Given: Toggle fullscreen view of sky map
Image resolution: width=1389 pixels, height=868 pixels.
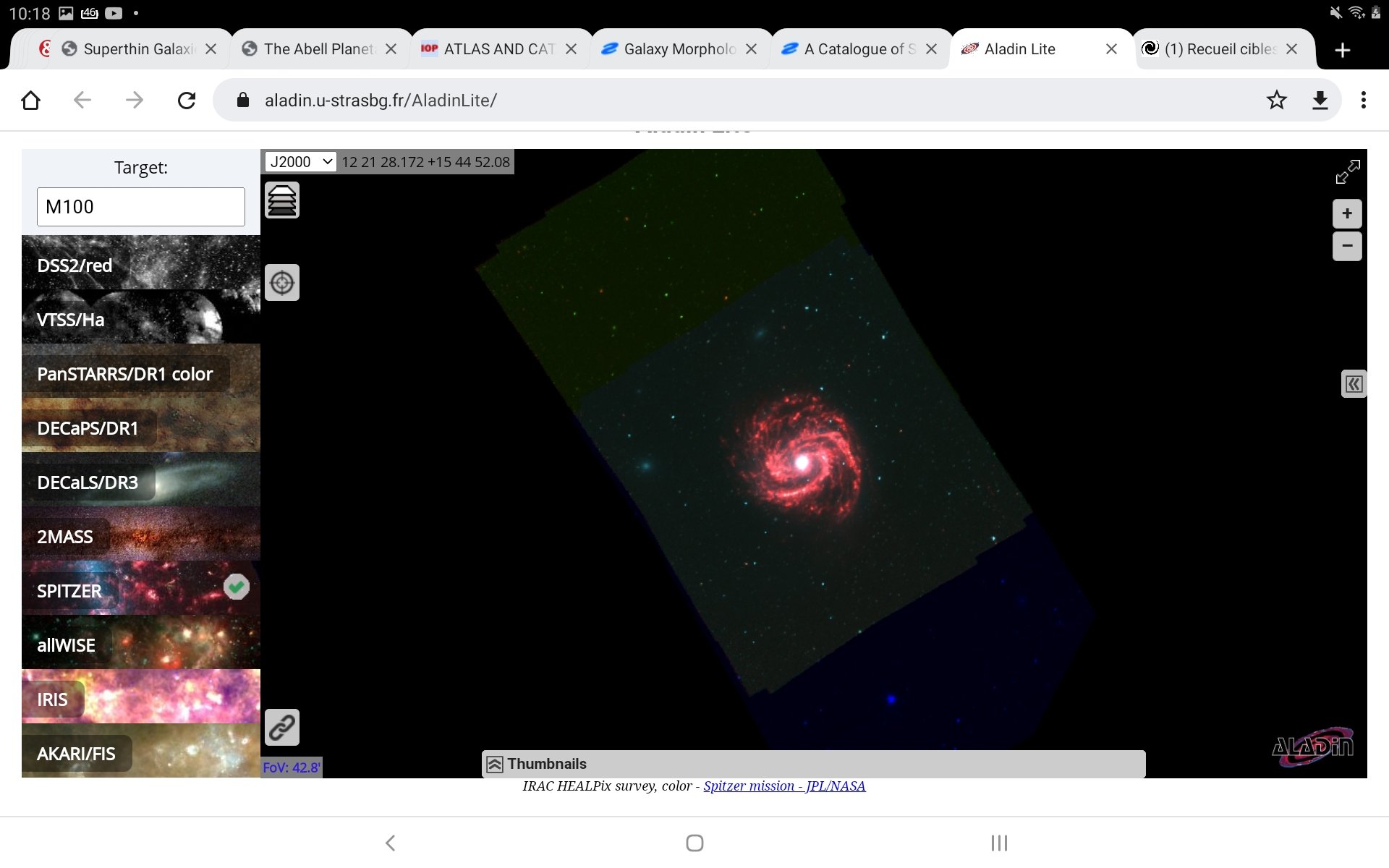Looking at the screenshot, I should click(1347, 172).
